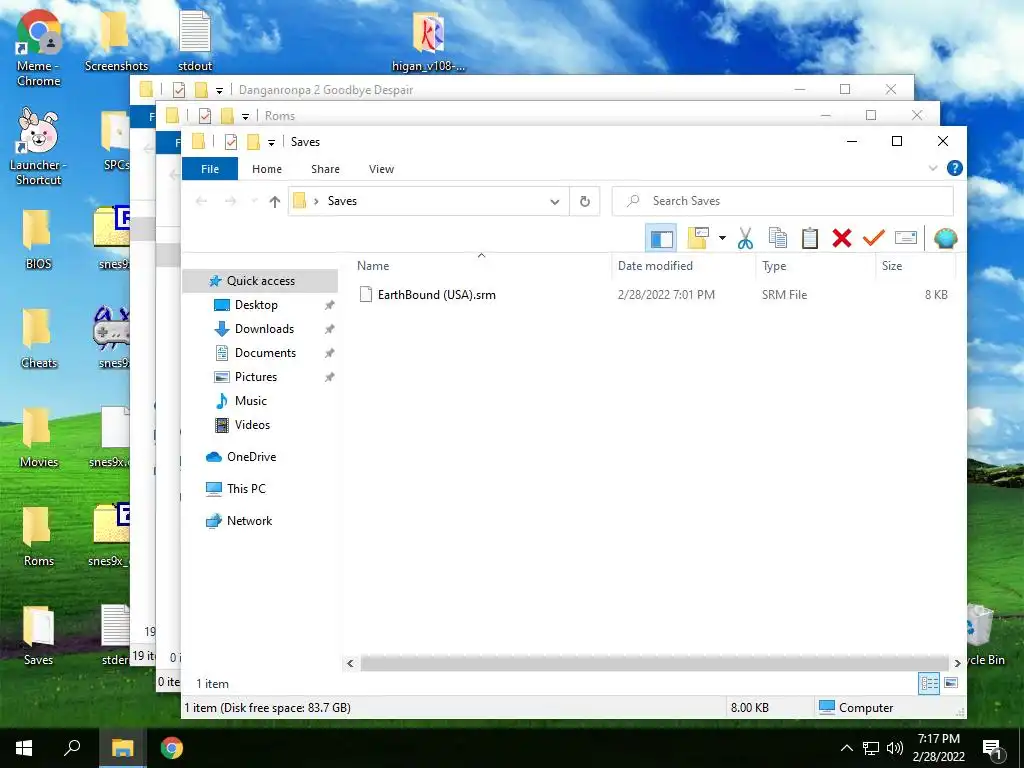Select Network in the navigation pane
This screenshot has height=768, width=1024.
pos(249,521)
